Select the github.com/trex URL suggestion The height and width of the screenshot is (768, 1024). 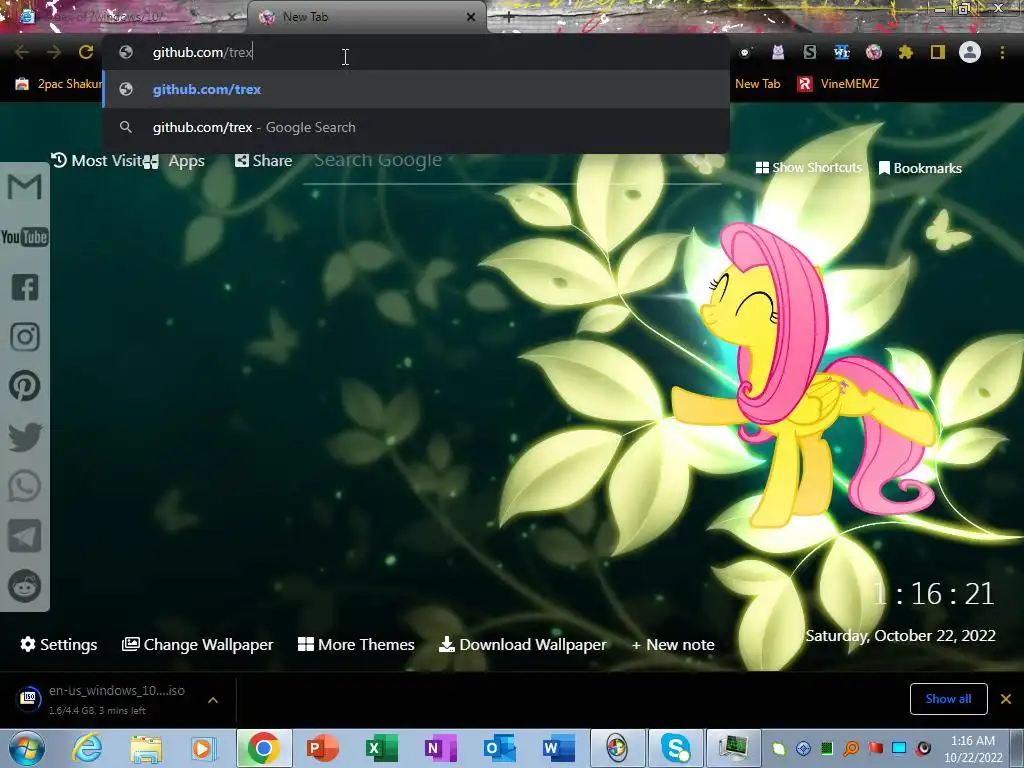point(417,89)
